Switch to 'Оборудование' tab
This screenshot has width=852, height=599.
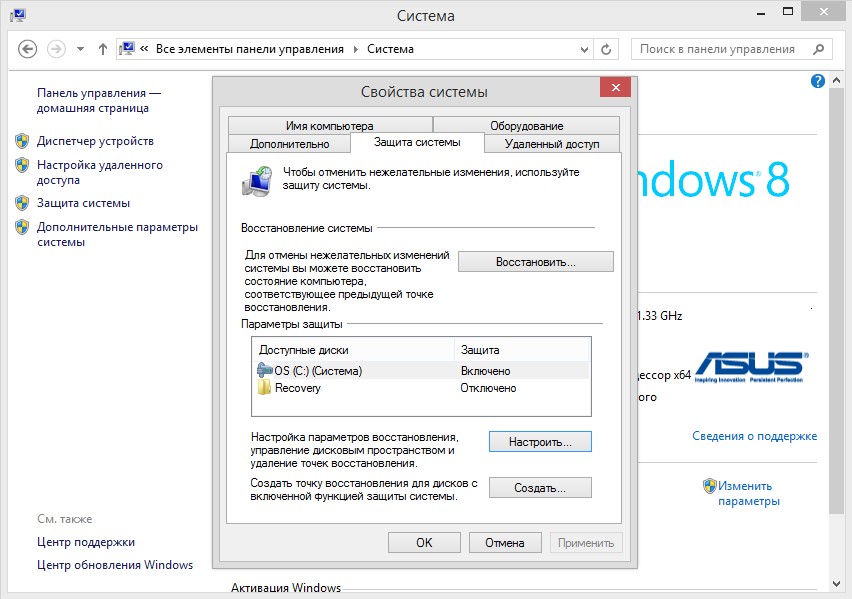[527, 126]
